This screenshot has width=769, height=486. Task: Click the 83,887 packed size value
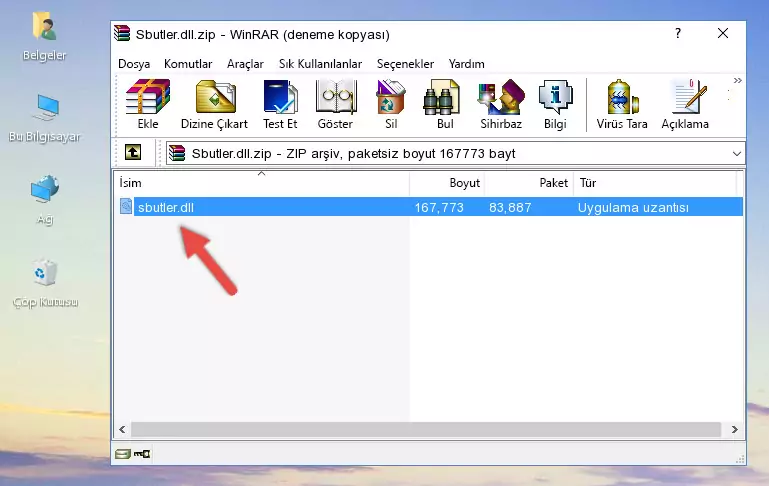point(510,207)
